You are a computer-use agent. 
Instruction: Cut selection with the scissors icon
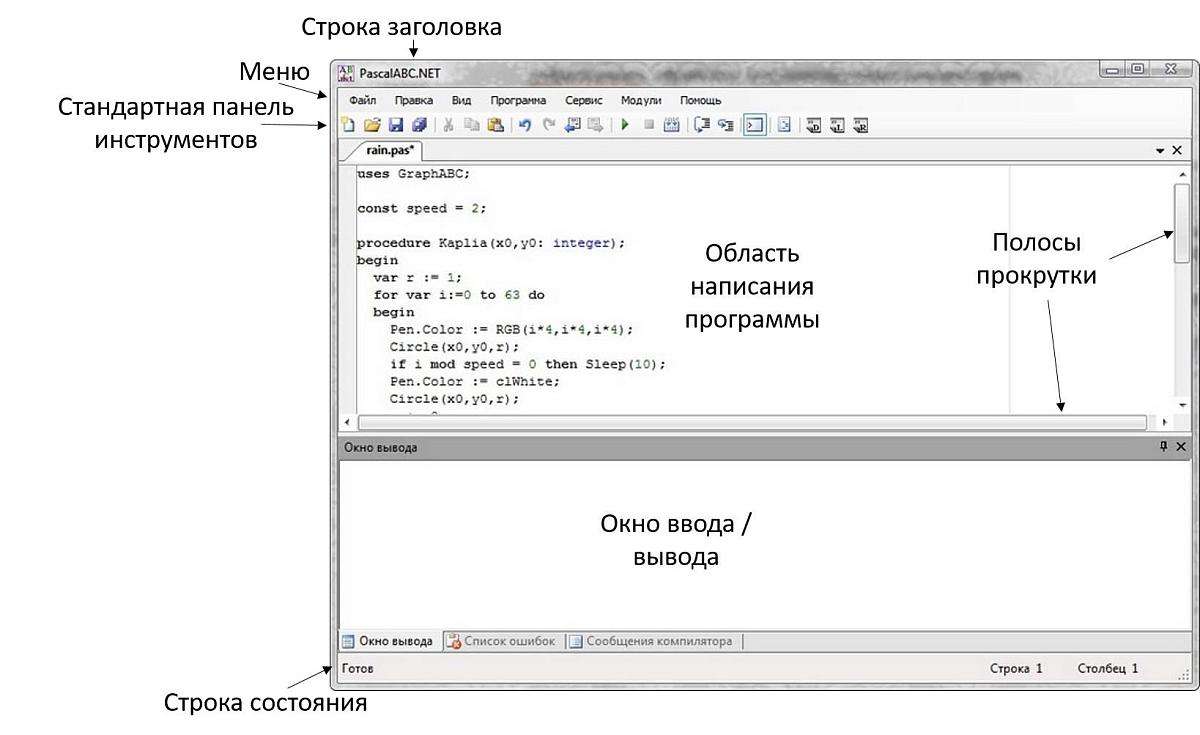(x=448, y=125)
